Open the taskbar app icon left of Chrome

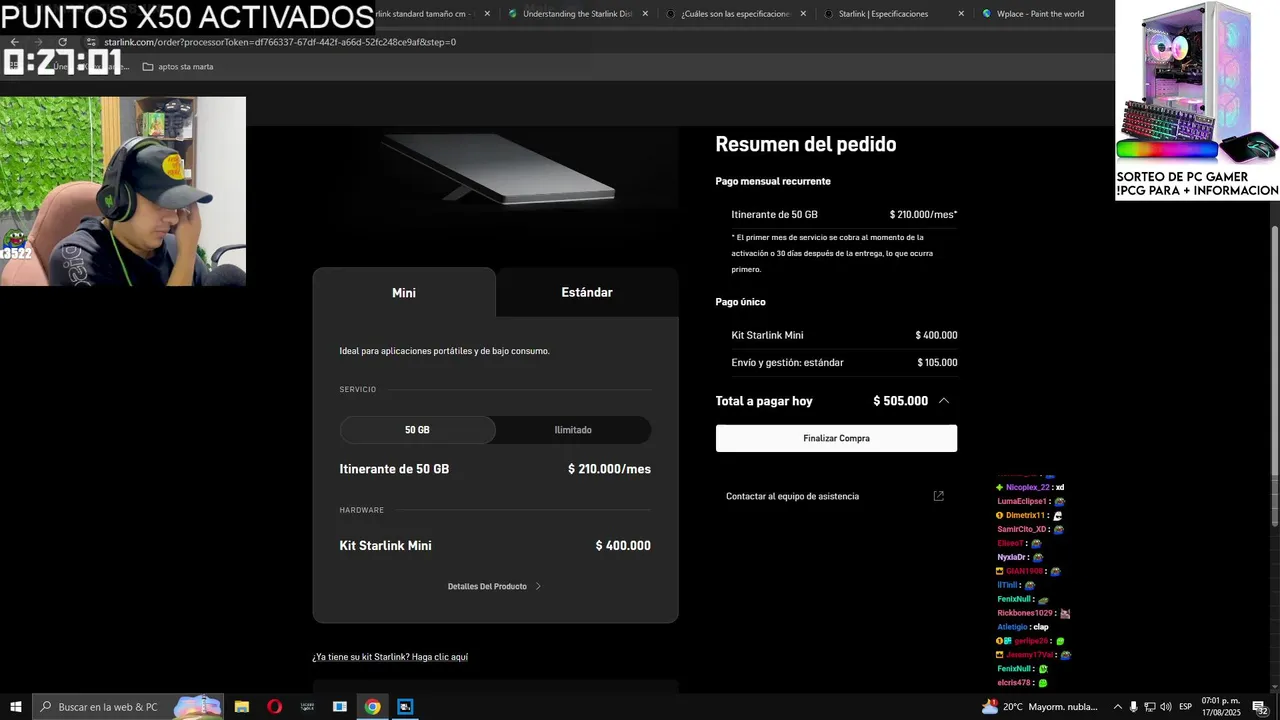pos(340,707)
